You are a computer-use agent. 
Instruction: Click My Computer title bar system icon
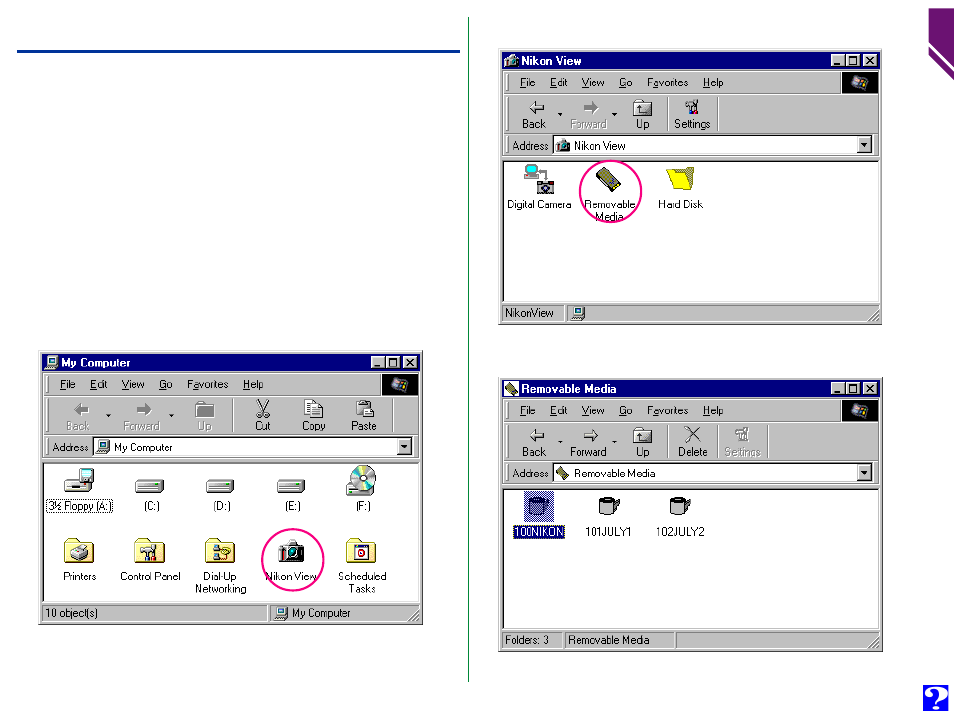(x=52, y=362)
